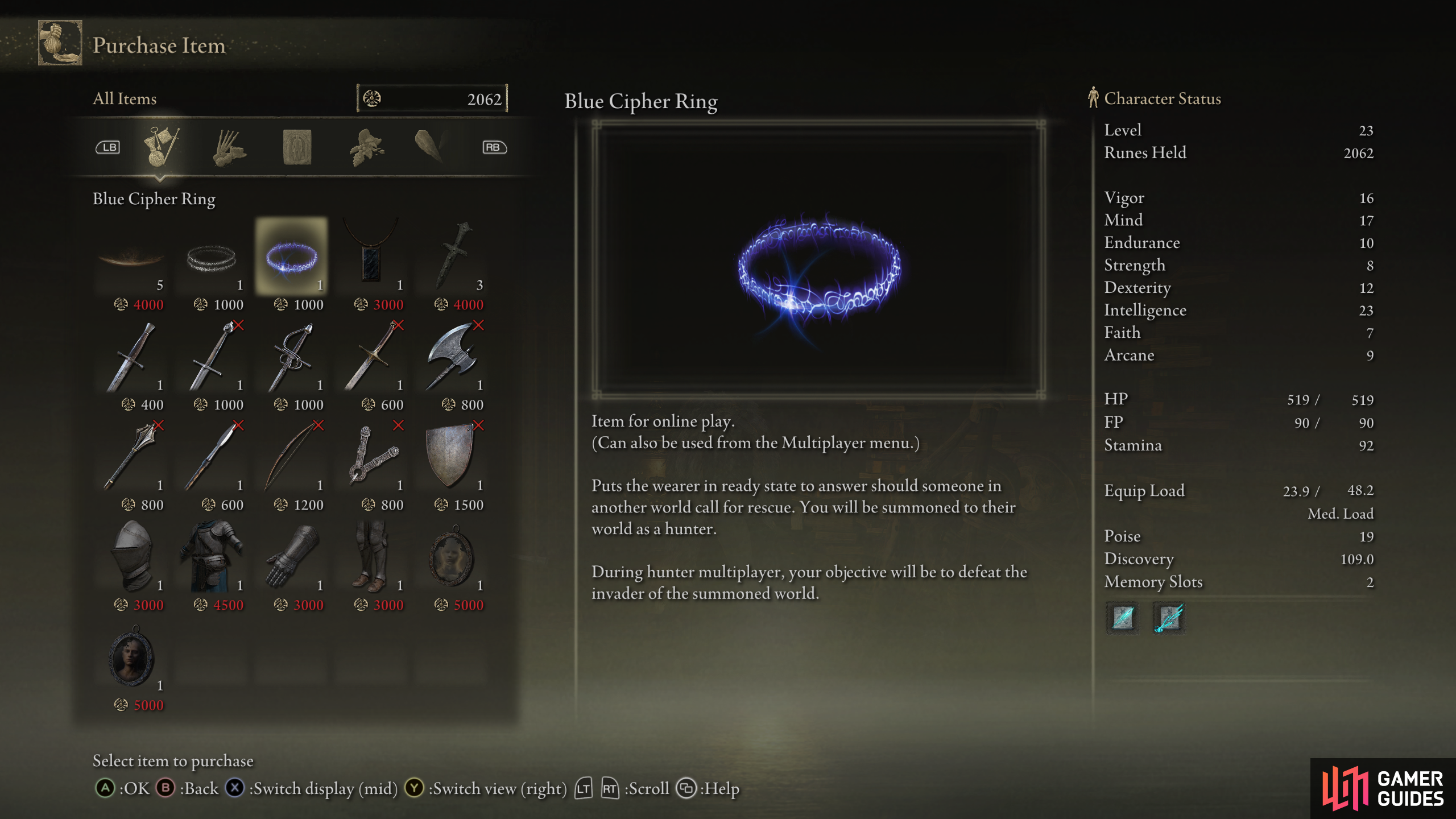The width and height of the screenshot is (1456, 819).
Task: Confirm with the A OK prompt
Action: tap(122, 788)
